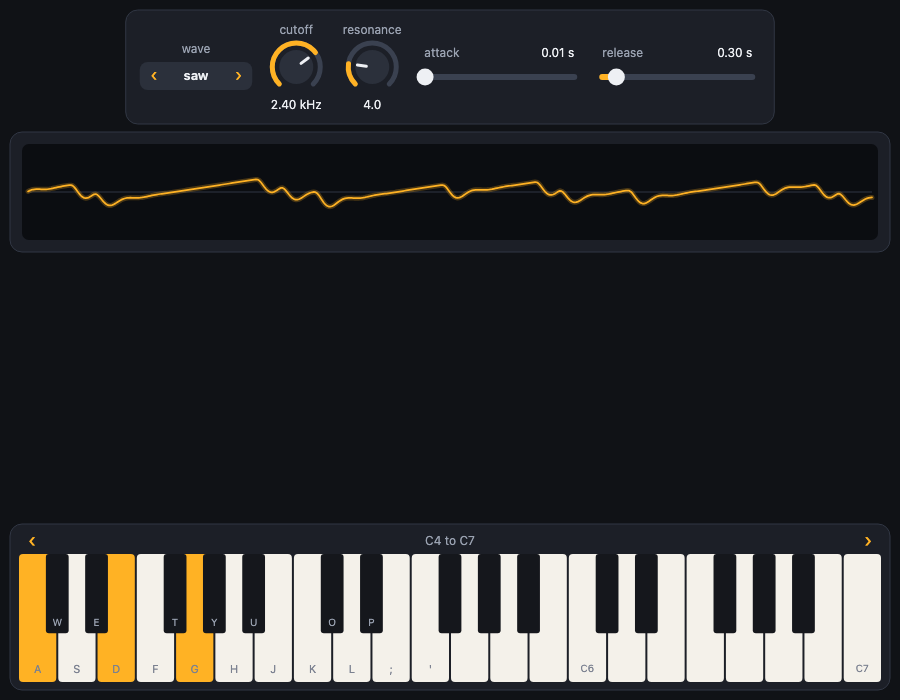Play the white key labeled S
This screenshot has width=900, height=700.
coord(77,660)
